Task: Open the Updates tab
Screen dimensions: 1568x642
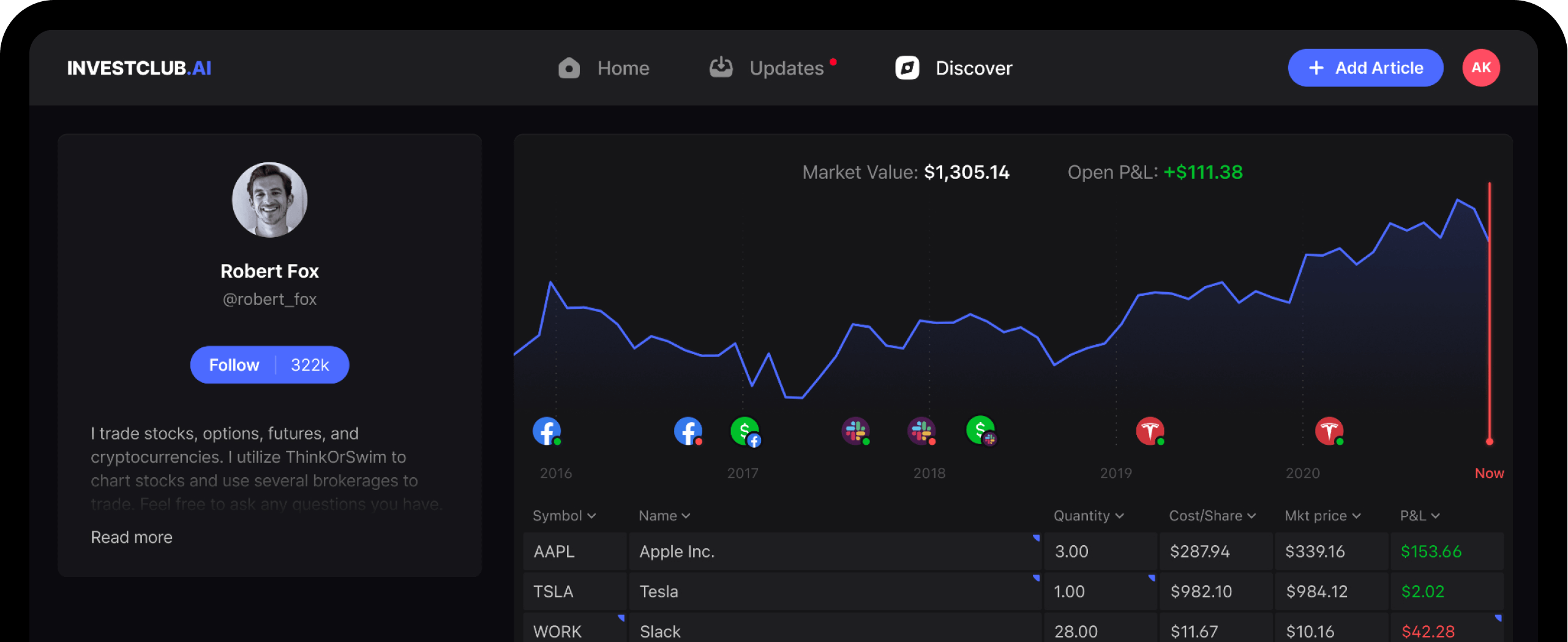Action: pyautogui.click(x=771, y=68)
